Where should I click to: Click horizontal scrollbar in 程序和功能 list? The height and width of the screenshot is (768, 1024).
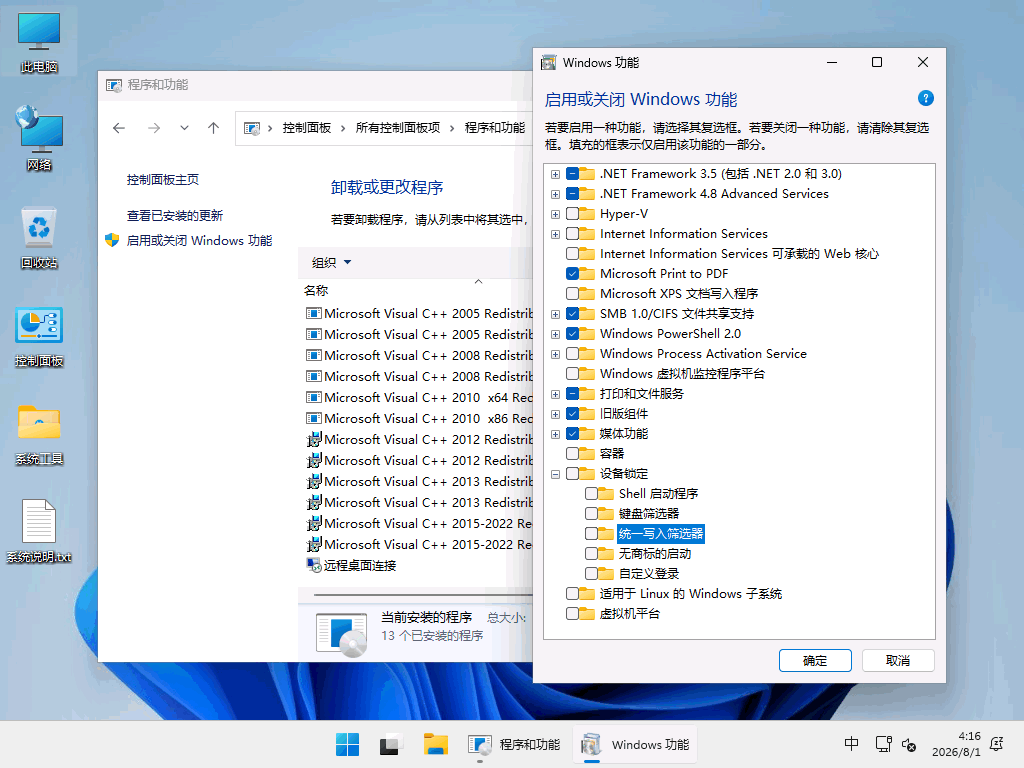pos(423,595)
